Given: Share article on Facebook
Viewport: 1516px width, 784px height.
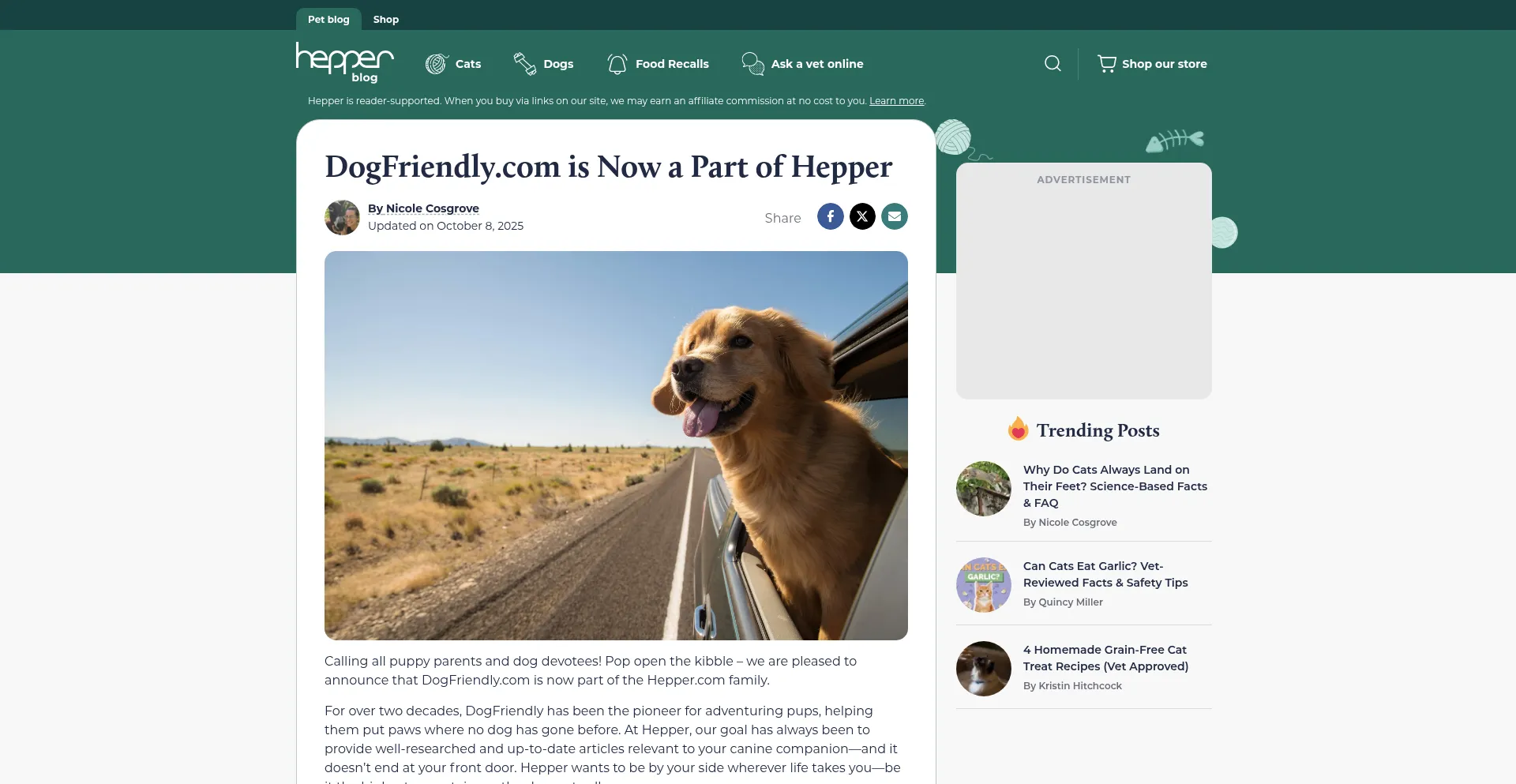Looking at the screenshot, I should (830, 216).
